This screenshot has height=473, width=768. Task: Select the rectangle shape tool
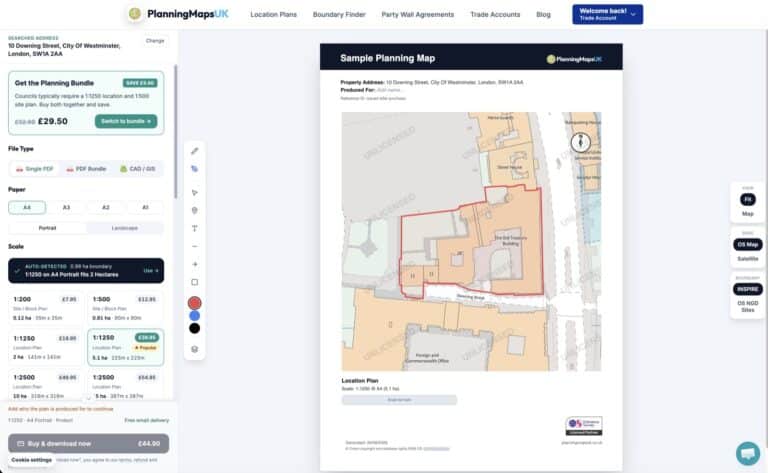194,282
